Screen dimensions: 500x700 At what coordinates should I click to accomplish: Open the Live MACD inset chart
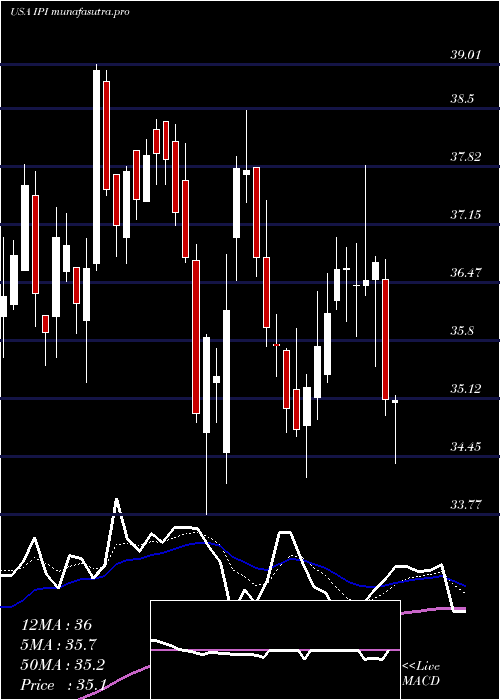click(275, 650)
